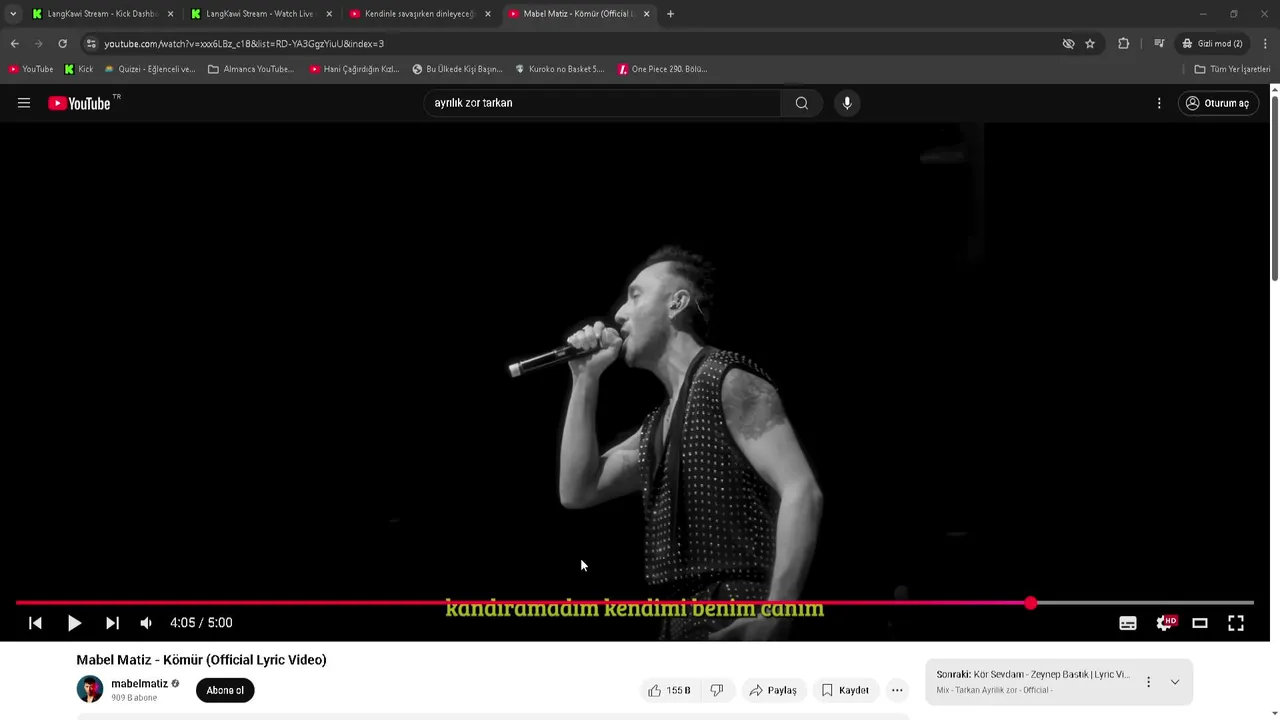This screenshot has height=720, width=1280.
Task: Seek using the red progress bar handle
Action: coord(1031,603)
